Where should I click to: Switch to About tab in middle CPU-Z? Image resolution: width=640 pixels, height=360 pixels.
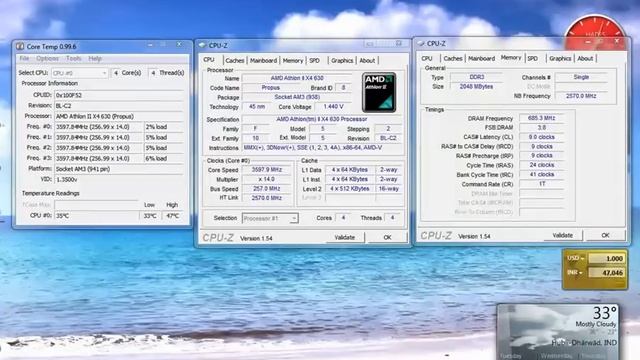tap(367, 60)
